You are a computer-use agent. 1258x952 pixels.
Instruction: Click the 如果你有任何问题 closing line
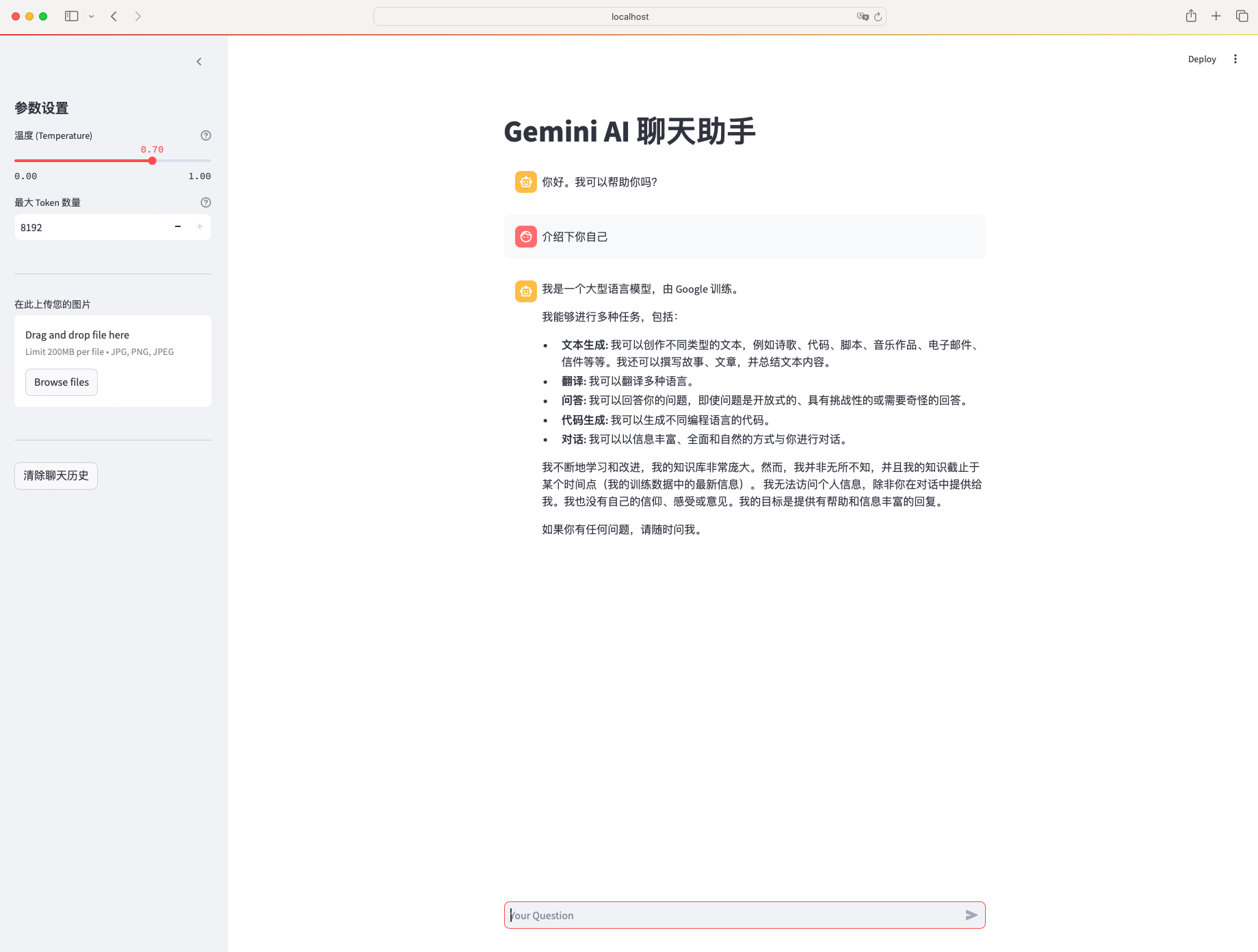[624, 529]
